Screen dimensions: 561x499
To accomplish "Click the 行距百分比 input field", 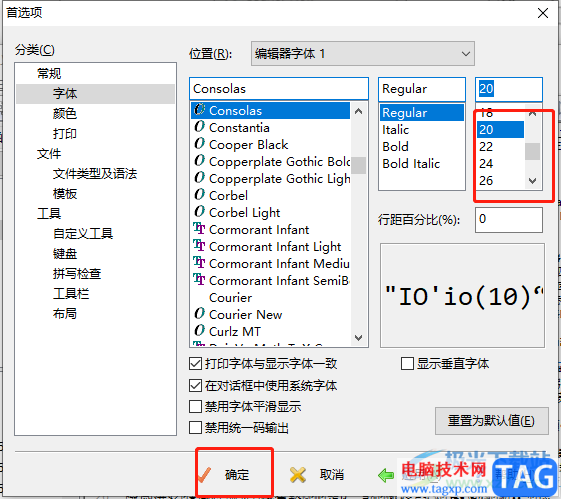I will click(x=509, y=220).
